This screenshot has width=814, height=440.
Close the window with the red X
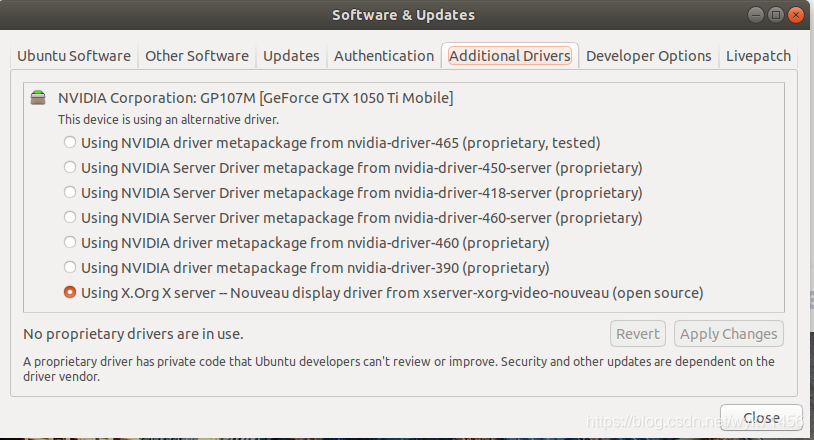point(795,15)
